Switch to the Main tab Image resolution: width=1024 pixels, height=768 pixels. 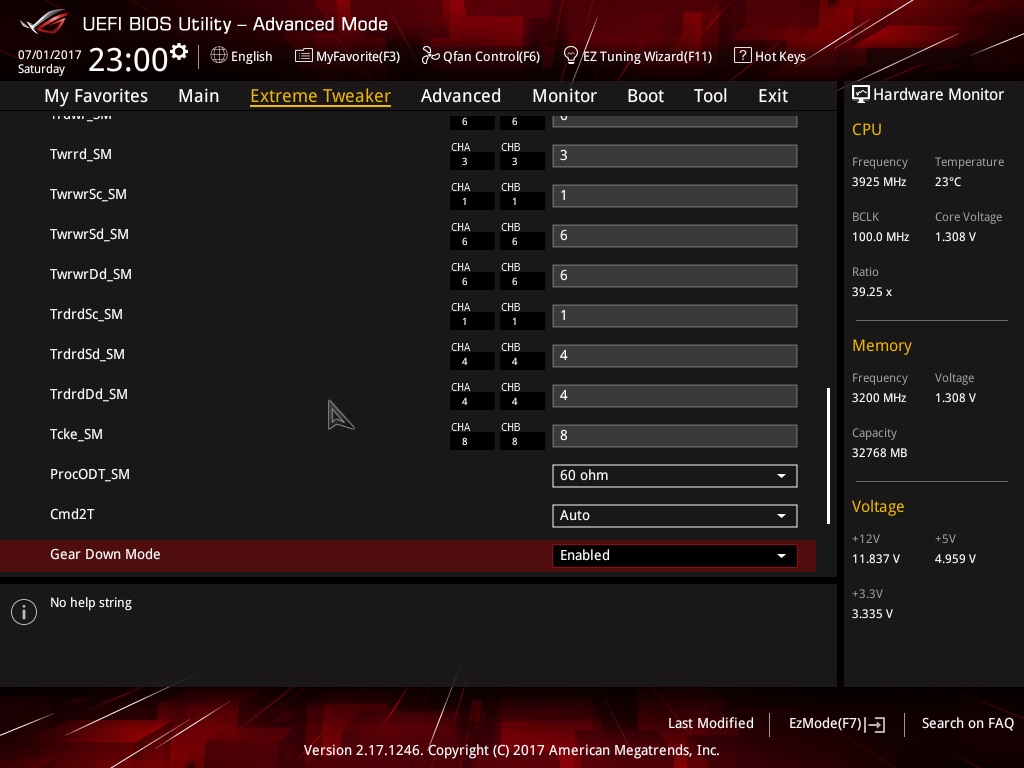pyautogui.click(x=199, y=96)
